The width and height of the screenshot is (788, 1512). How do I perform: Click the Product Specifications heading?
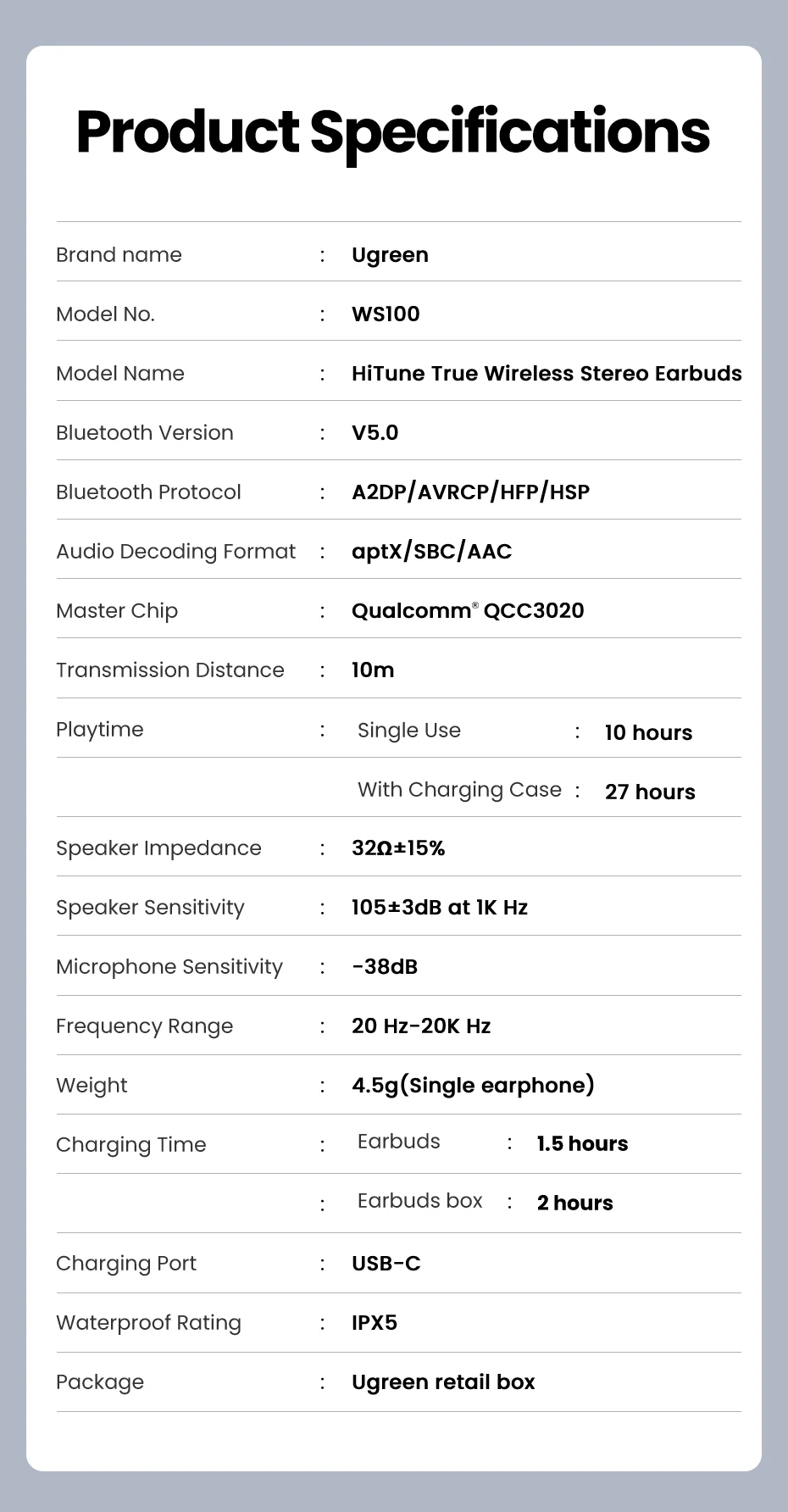tap(393, 133)
